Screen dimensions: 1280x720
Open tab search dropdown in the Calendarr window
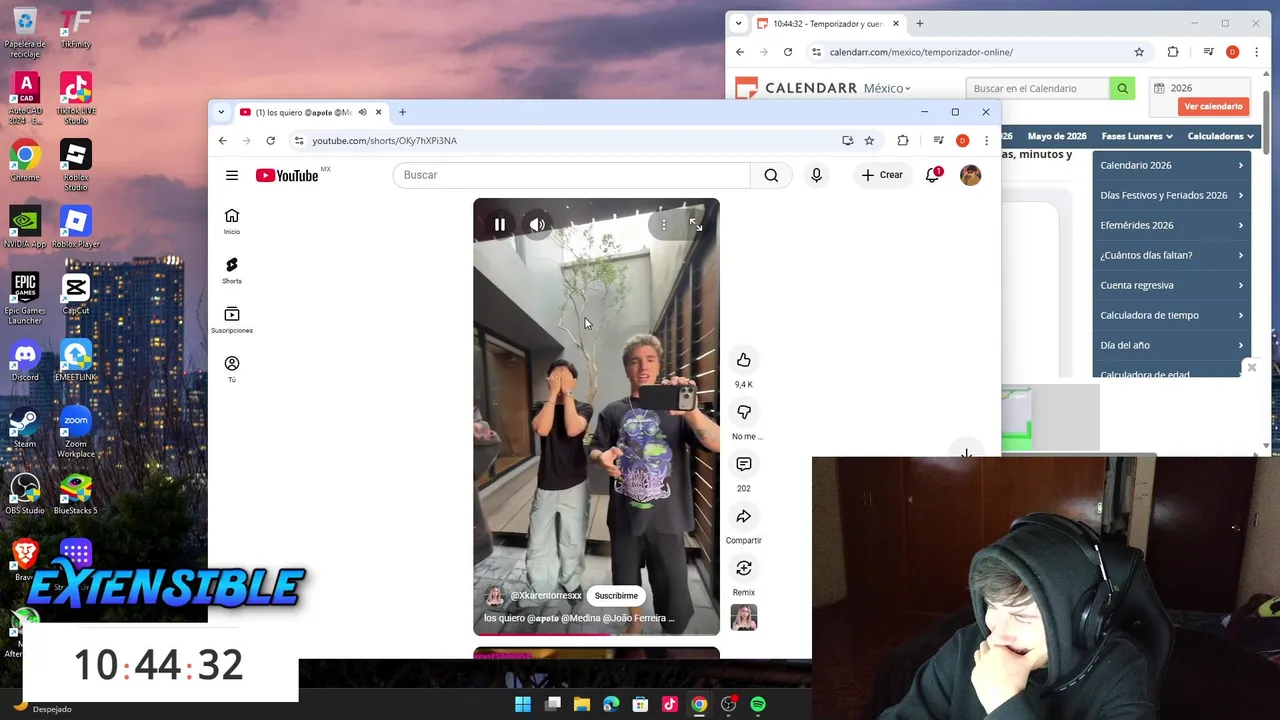pos(738,23)
